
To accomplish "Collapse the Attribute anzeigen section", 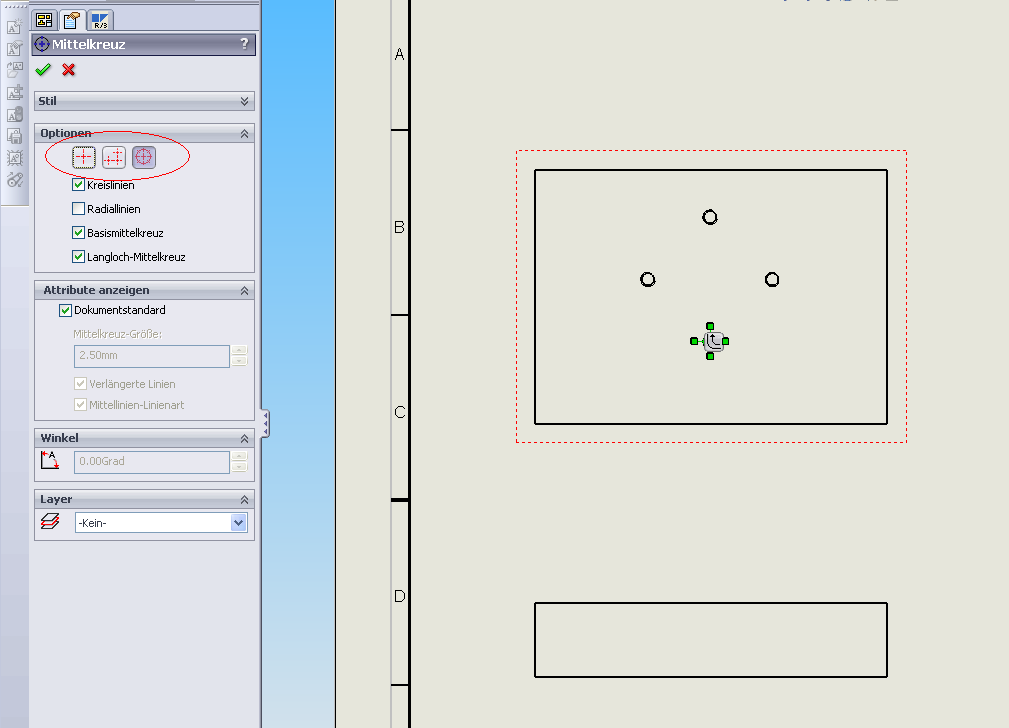I will (244, 290).
